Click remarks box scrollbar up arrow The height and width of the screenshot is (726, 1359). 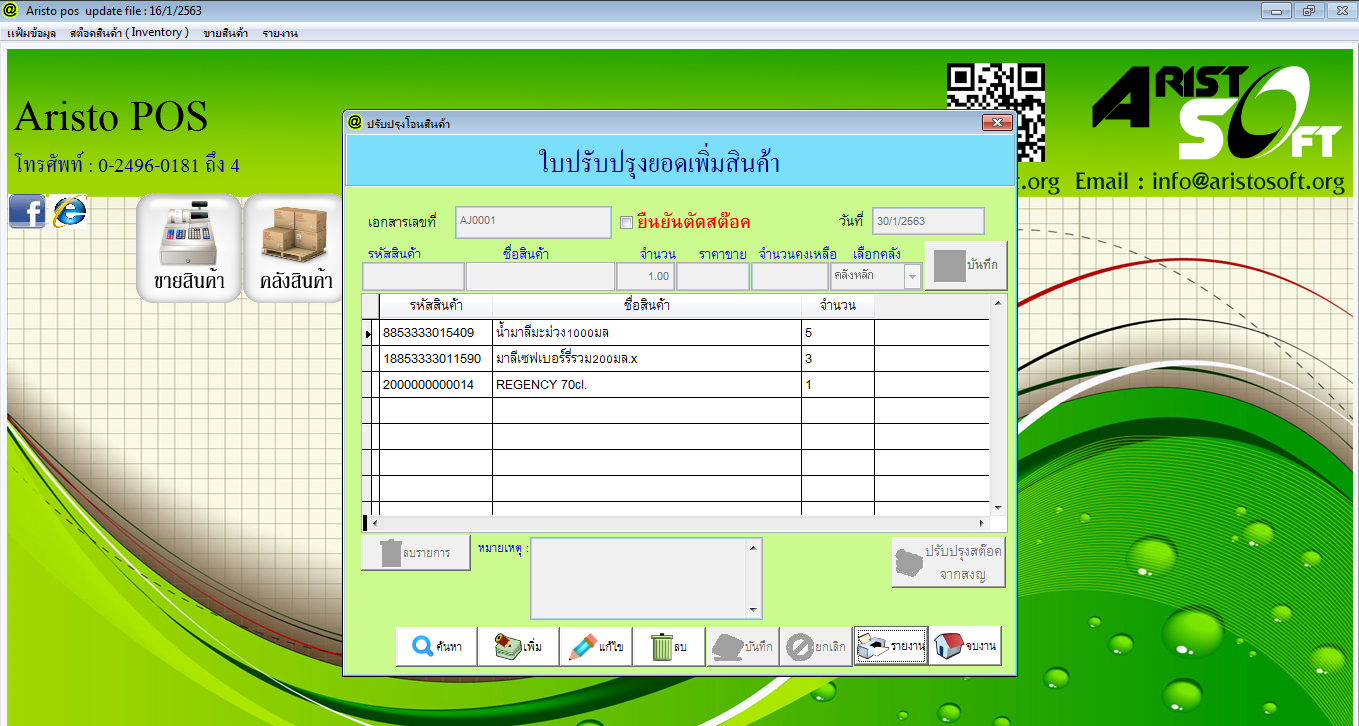(755, 547)
